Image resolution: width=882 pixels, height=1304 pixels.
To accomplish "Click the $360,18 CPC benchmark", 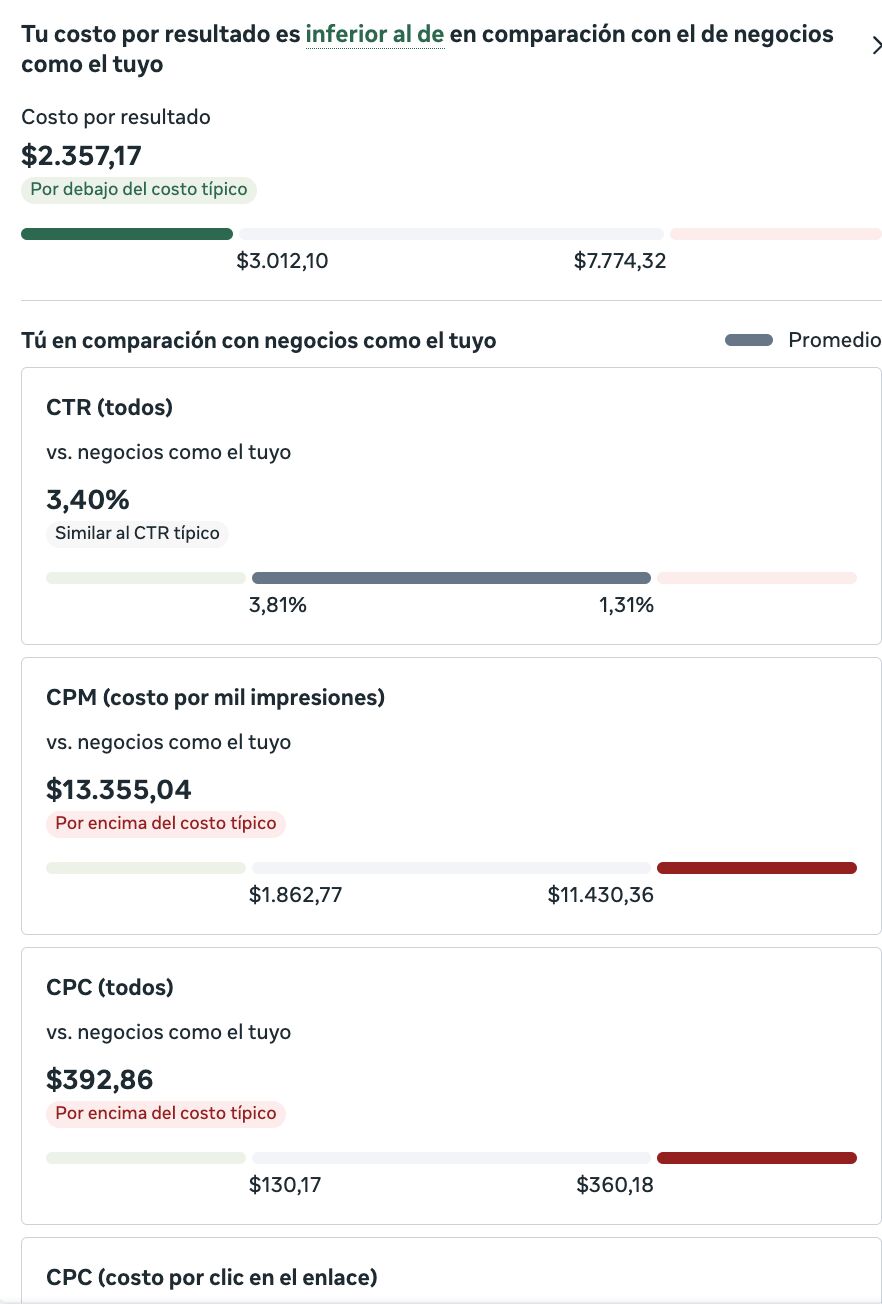I will pyautogui.click(x=615, y=1185).
